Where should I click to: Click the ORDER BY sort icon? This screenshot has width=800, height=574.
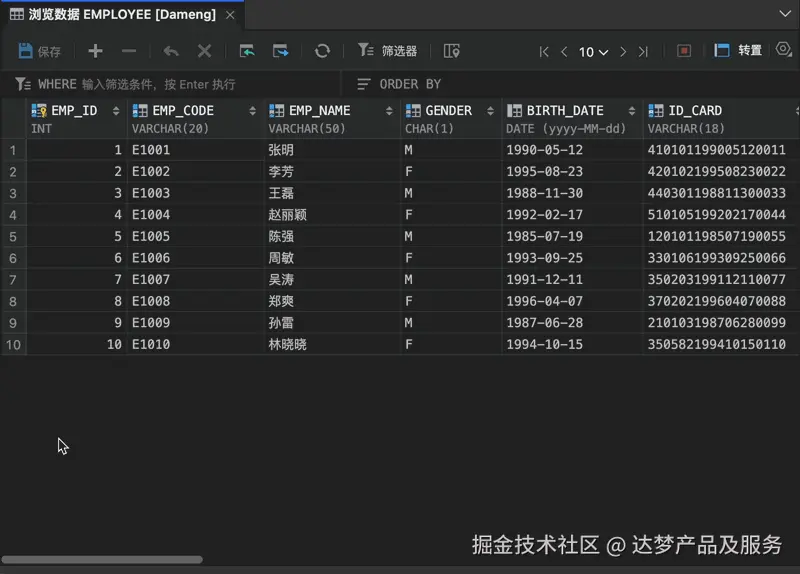(364, 84)
